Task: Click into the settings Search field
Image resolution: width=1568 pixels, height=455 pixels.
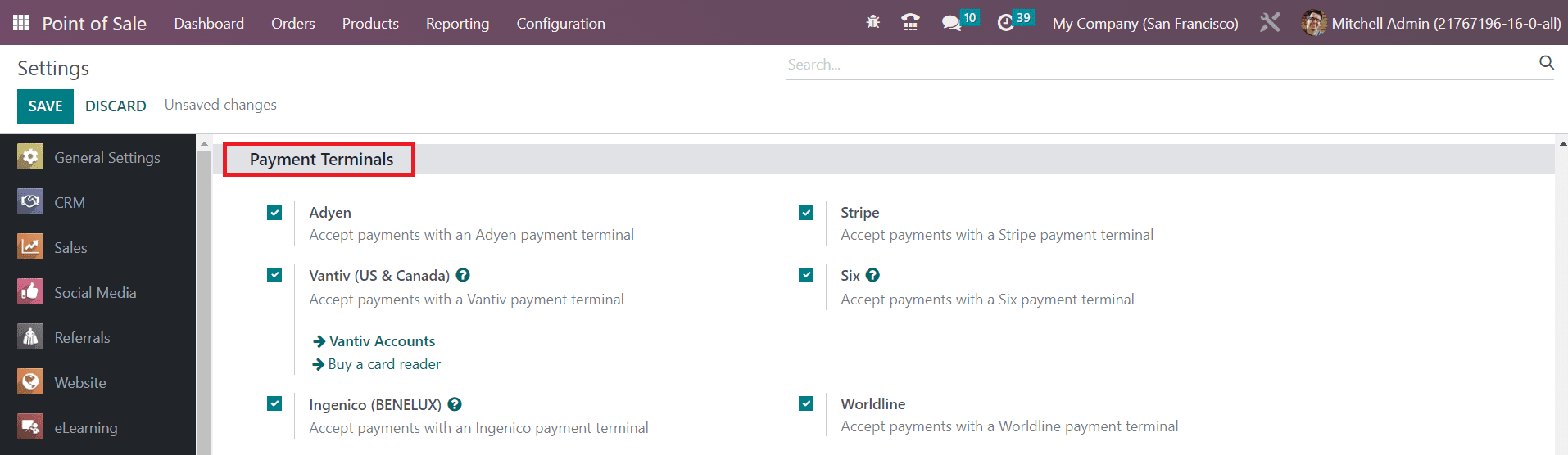Action: [1155, 65]
